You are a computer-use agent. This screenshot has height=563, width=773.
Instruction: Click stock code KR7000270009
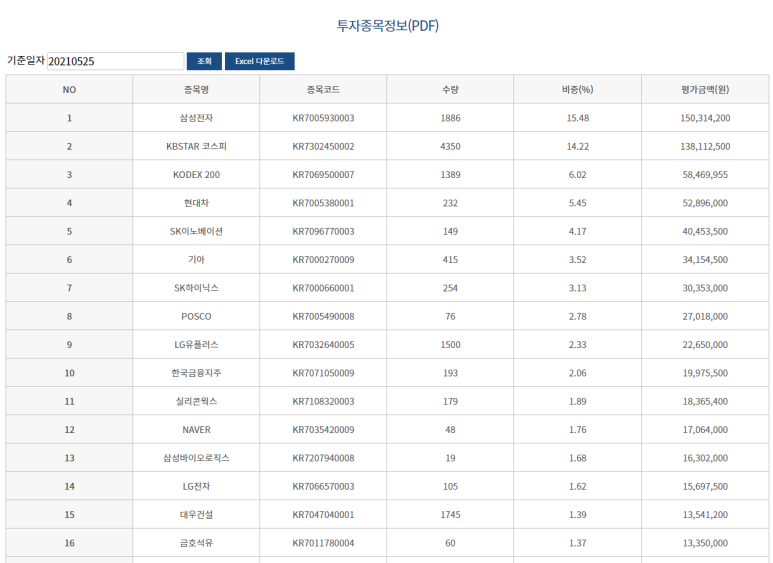323,260
